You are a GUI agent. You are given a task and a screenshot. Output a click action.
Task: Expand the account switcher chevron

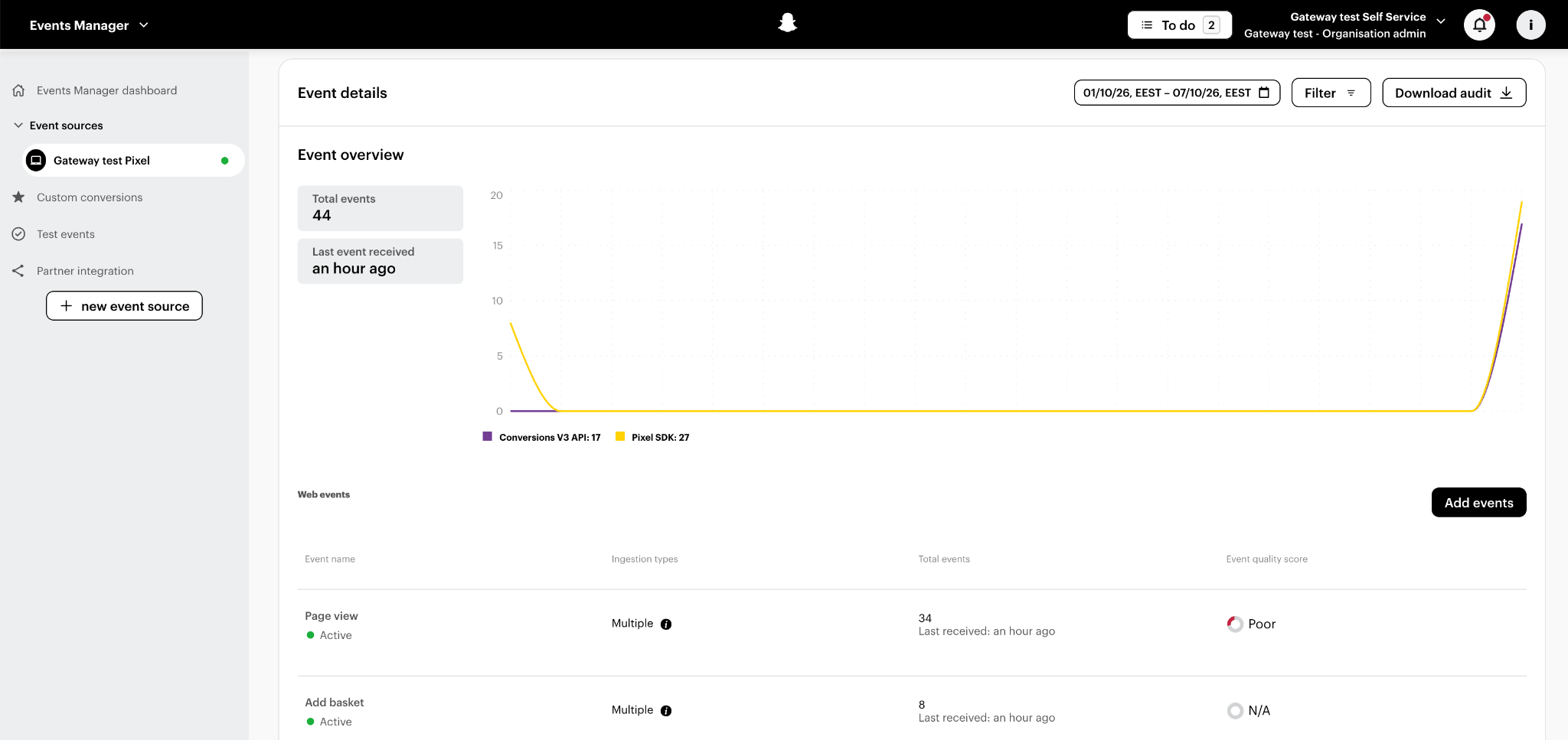click(x=1441, y=21)
